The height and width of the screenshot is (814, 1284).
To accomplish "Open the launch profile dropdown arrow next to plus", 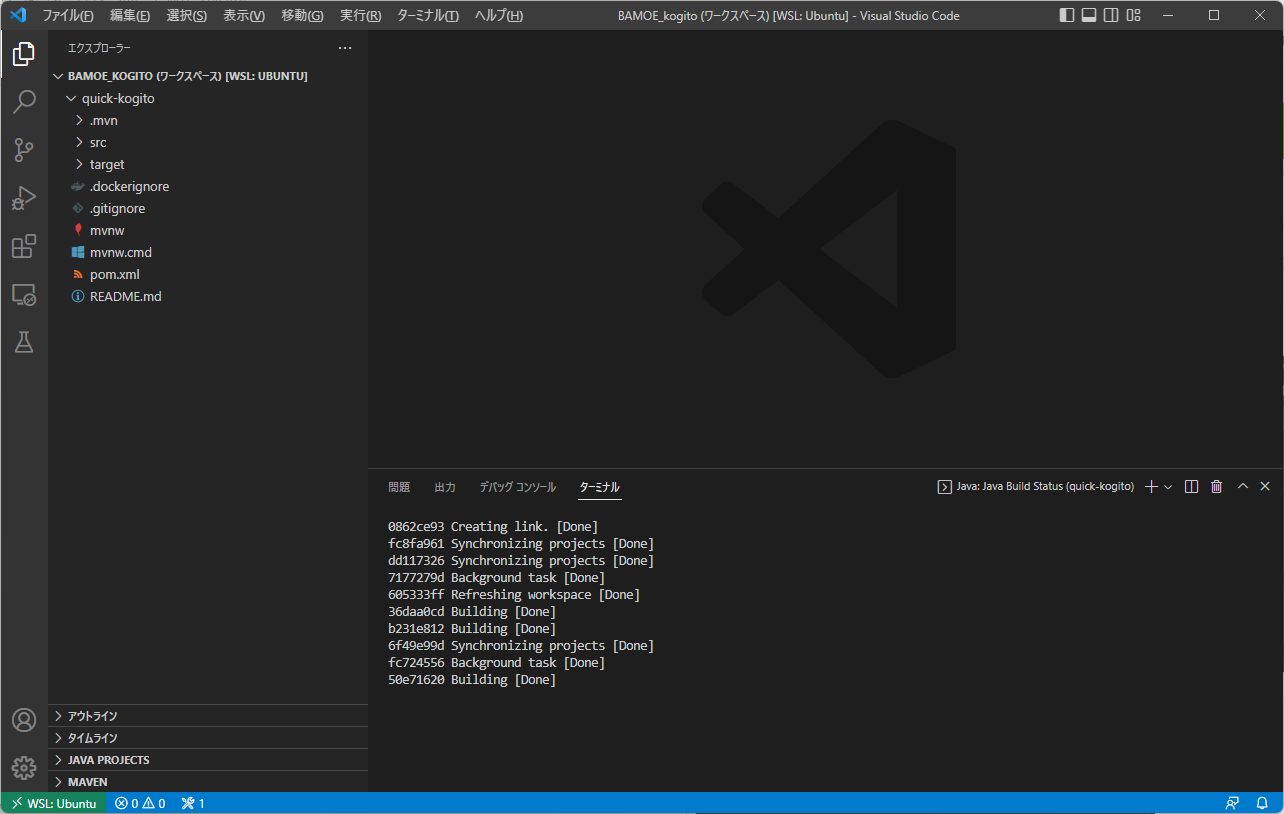I will pyautogui.click(x=1168, y=487).
